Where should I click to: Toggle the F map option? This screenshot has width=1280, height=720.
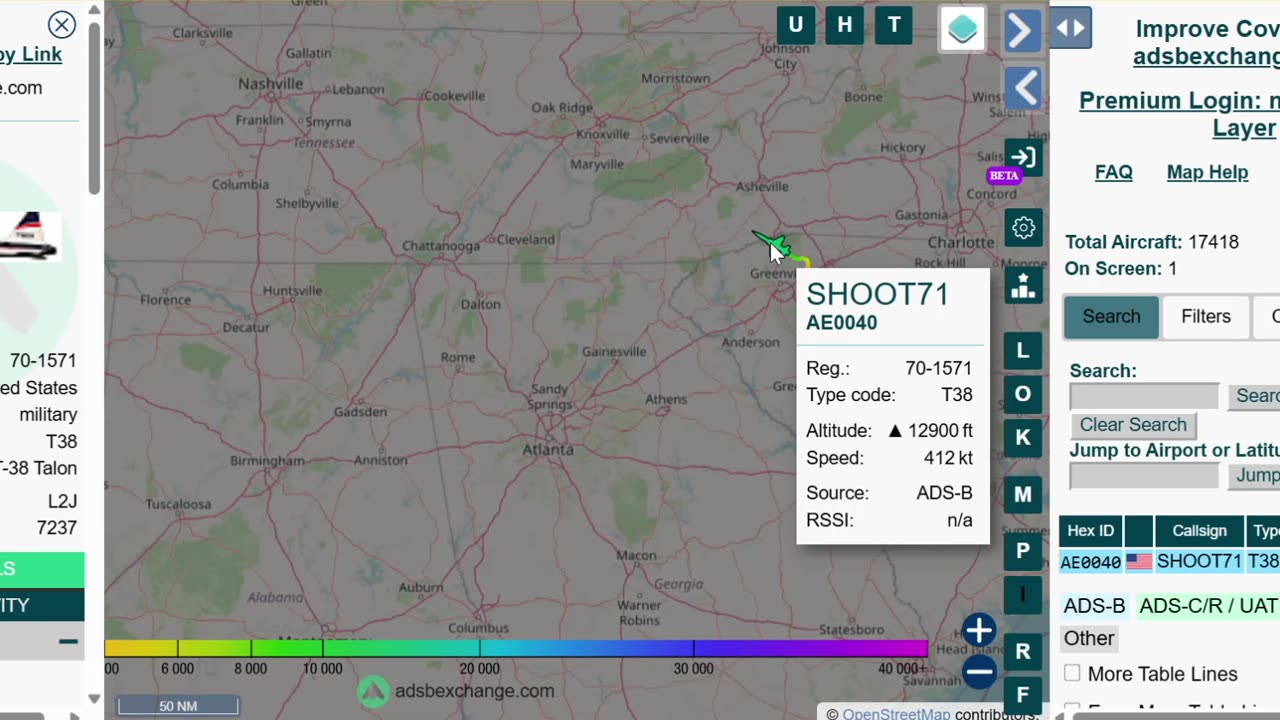click(x=1023, y=695)
